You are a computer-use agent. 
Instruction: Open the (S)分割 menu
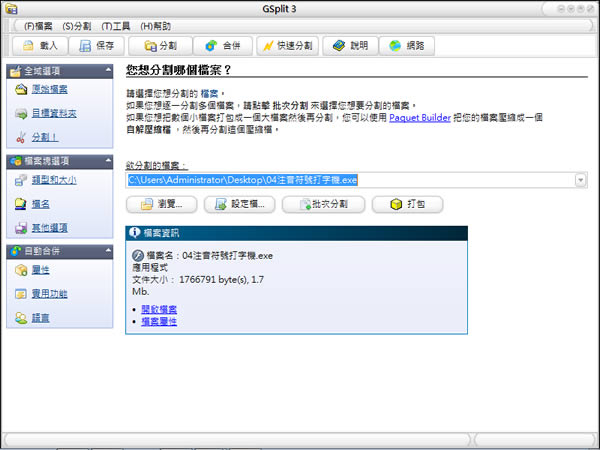click(x=77, y=26)
